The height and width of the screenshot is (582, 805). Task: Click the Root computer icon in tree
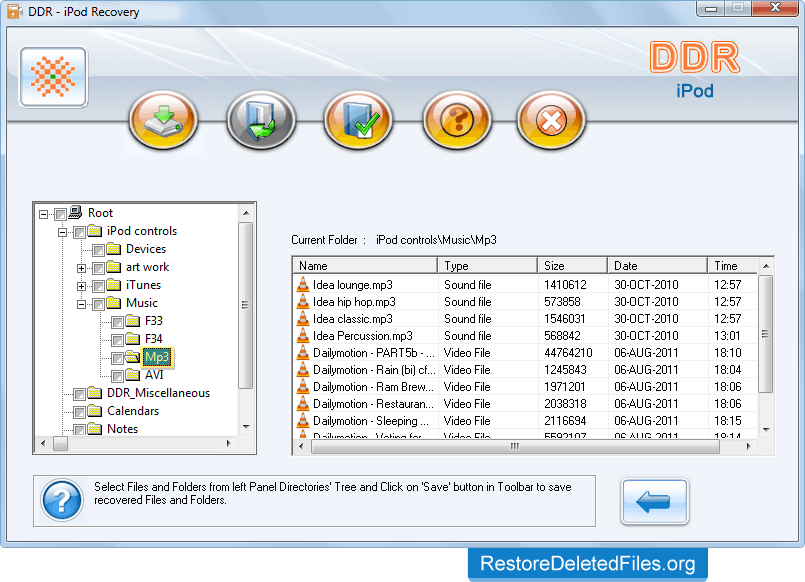click(75, 212)
